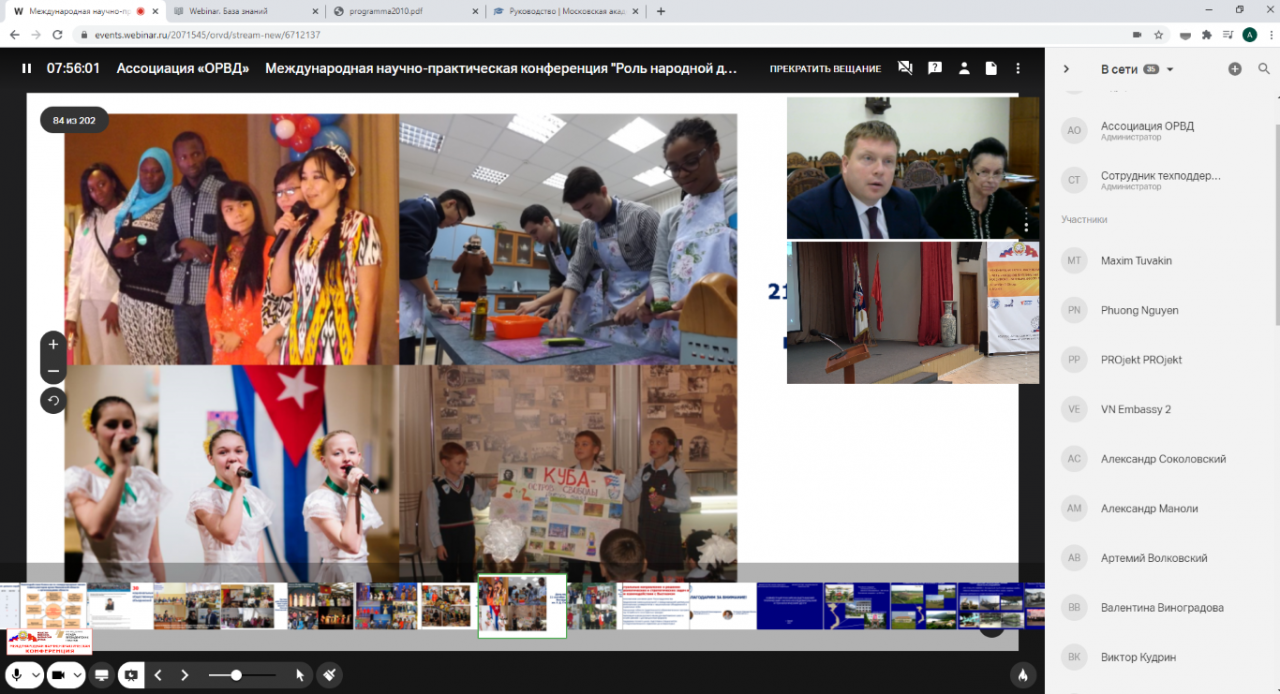The width and height of the screenshot is (1280, 694).
Task: Click the eraser brush clear tool
Action: [329, 675]
